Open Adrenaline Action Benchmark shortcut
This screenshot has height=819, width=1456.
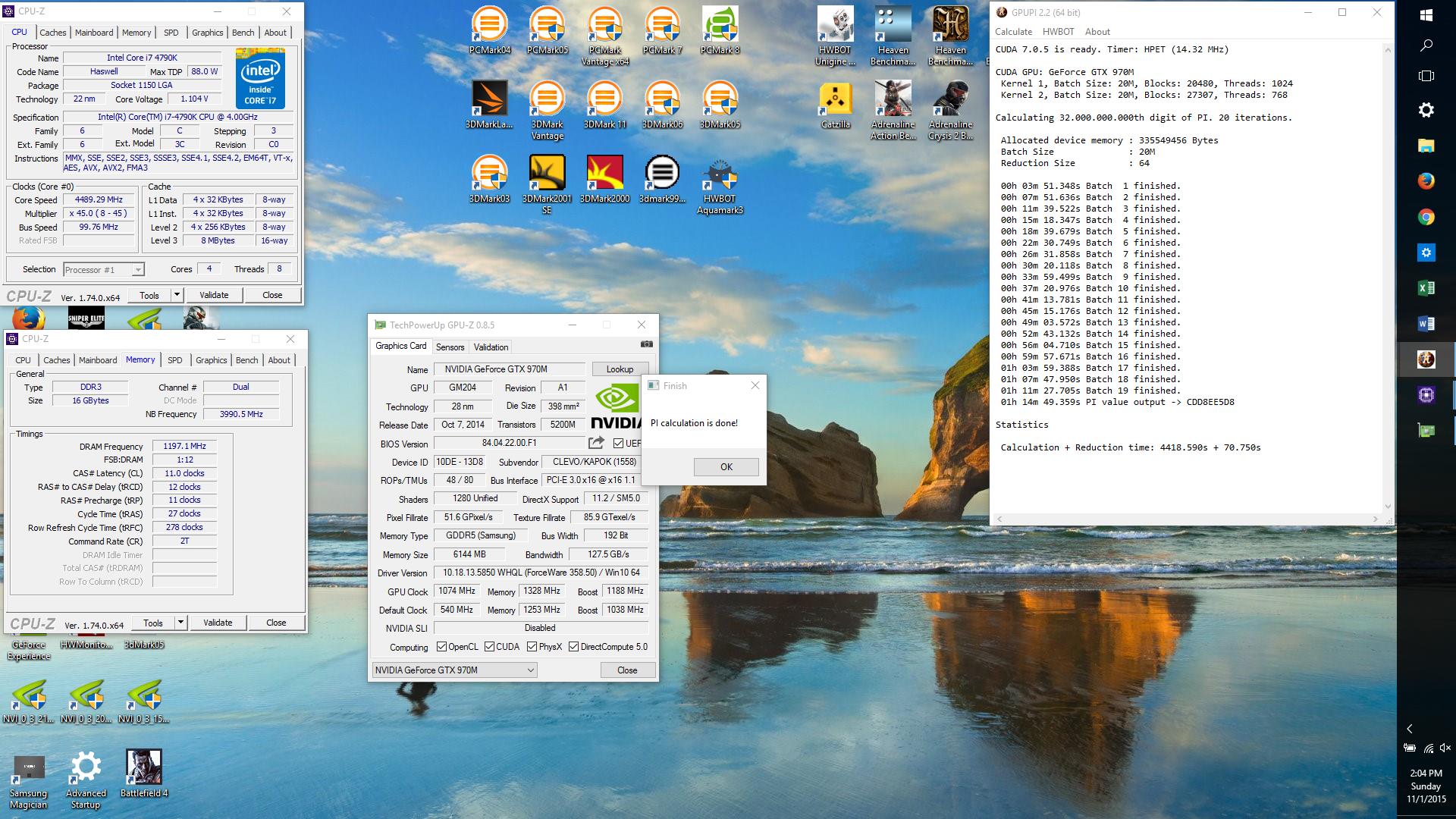[893, 110]
